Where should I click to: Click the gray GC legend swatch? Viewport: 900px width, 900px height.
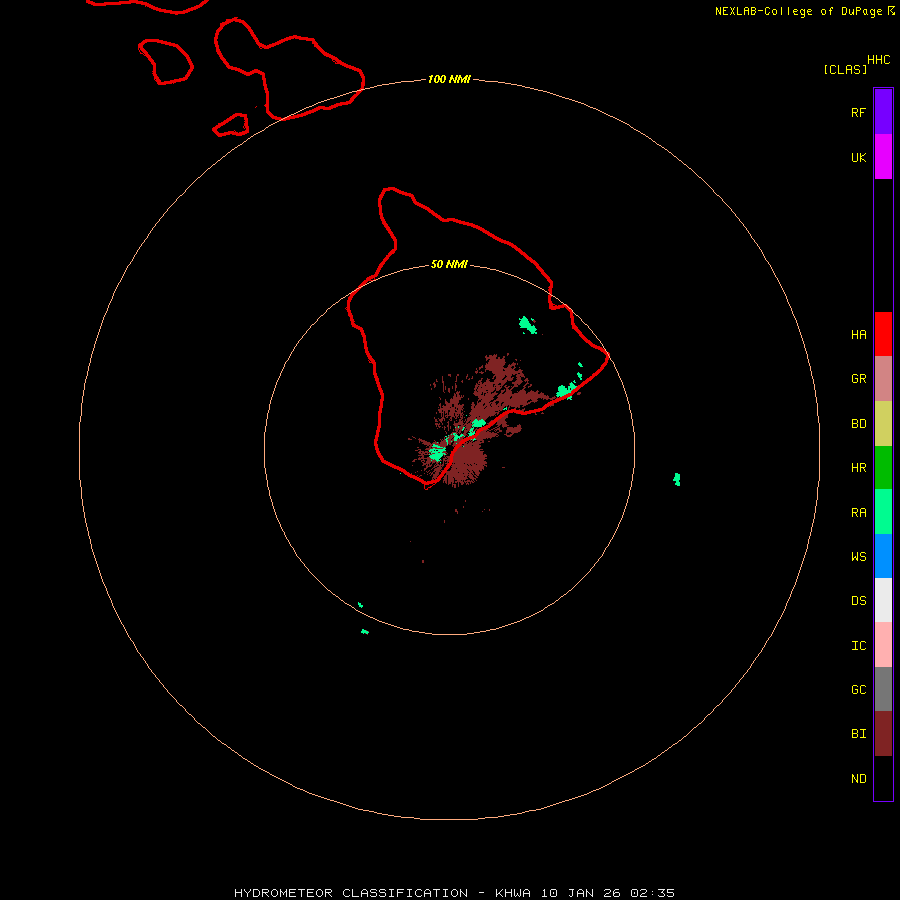883,689
